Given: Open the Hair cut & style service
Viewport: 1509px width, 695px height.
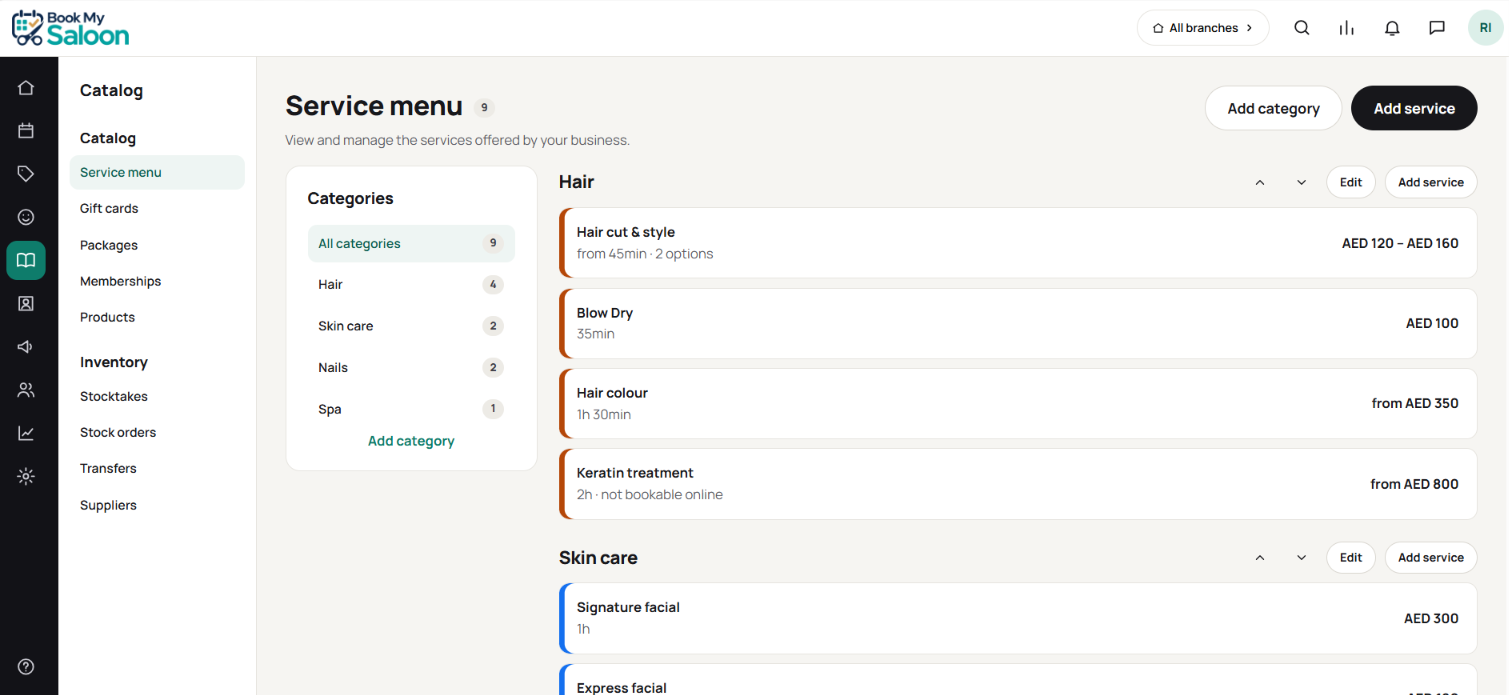Looking at the screenshot, I should point(1018,243).
